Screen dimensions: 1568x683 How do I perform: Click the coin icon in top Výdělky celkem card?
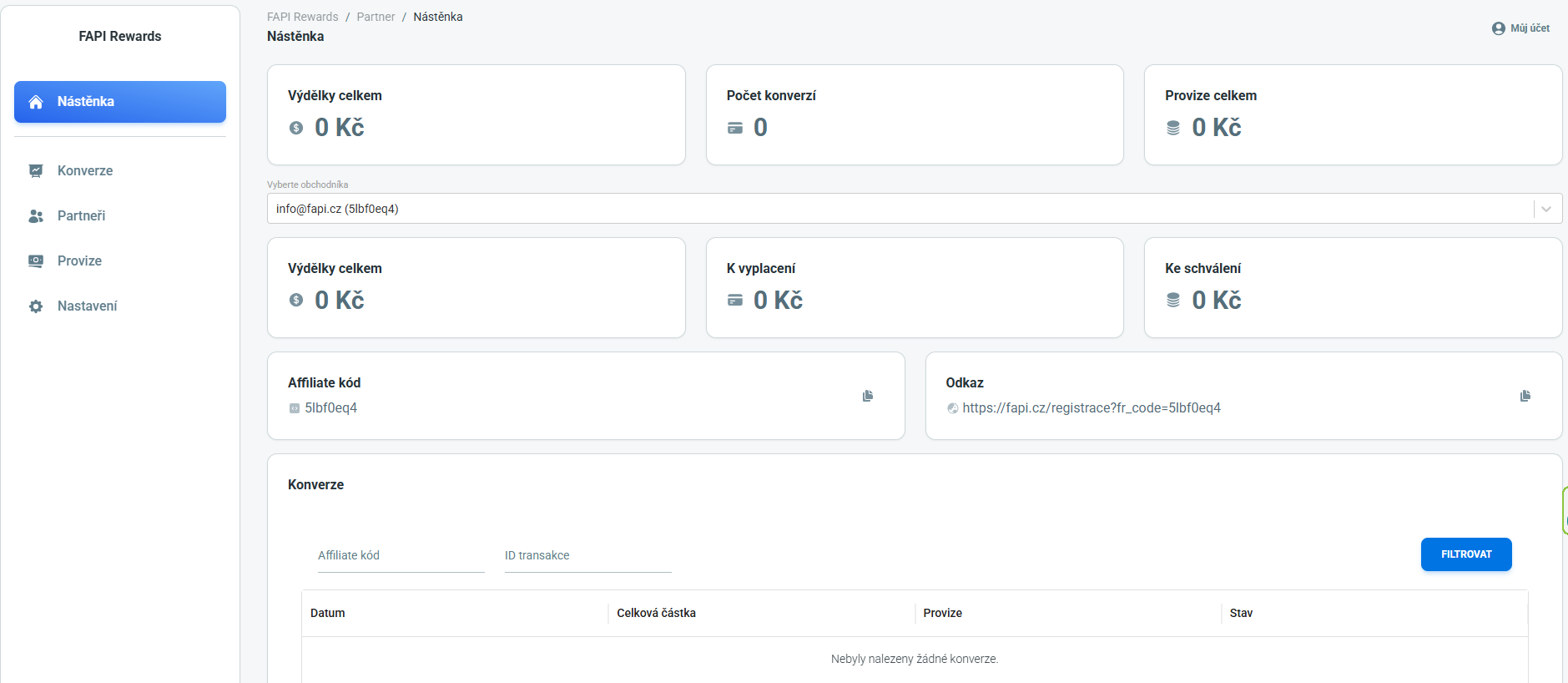coord(296,128)
